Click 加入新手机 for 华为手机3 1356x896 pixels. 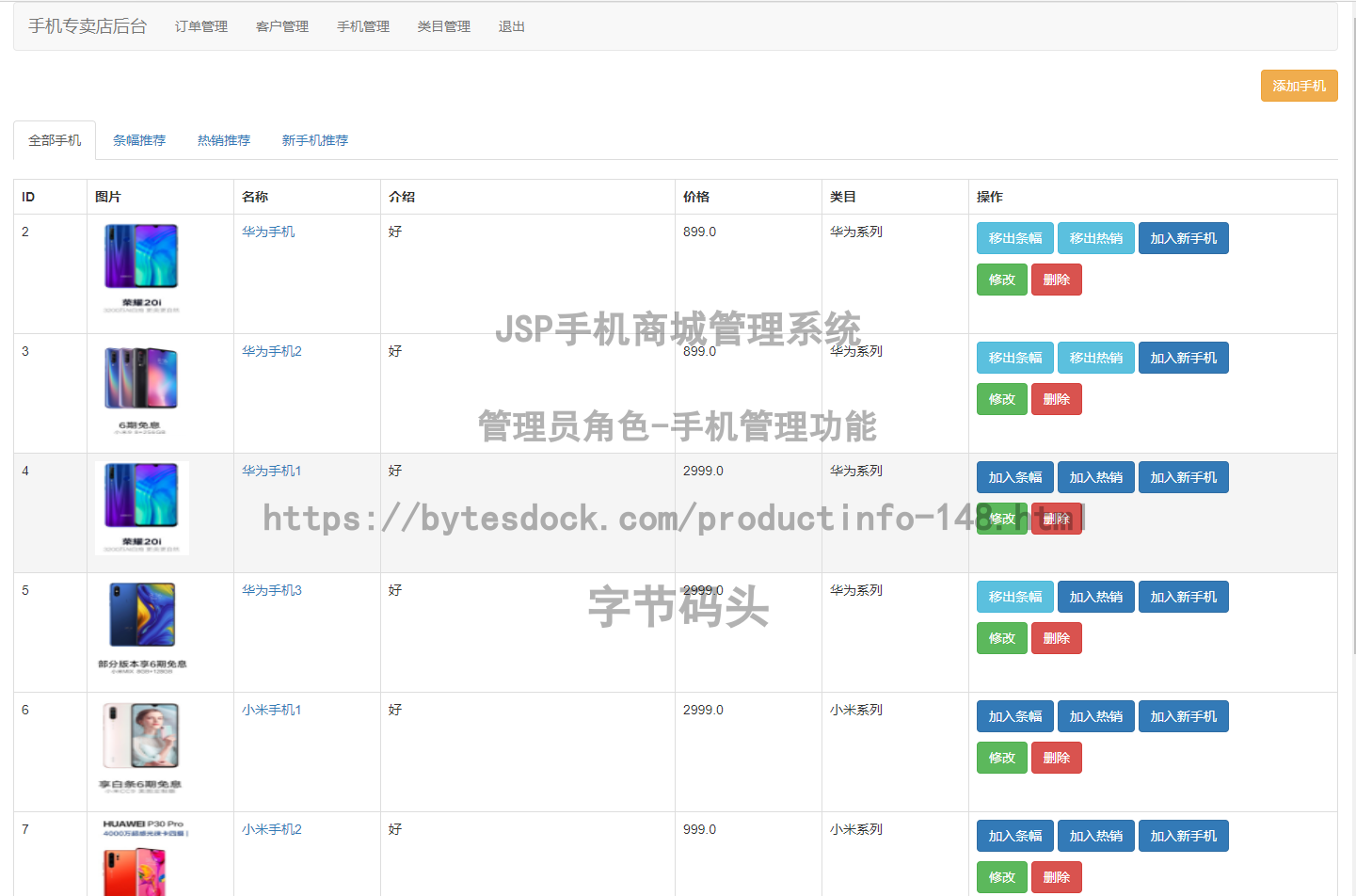(1184, 597)
